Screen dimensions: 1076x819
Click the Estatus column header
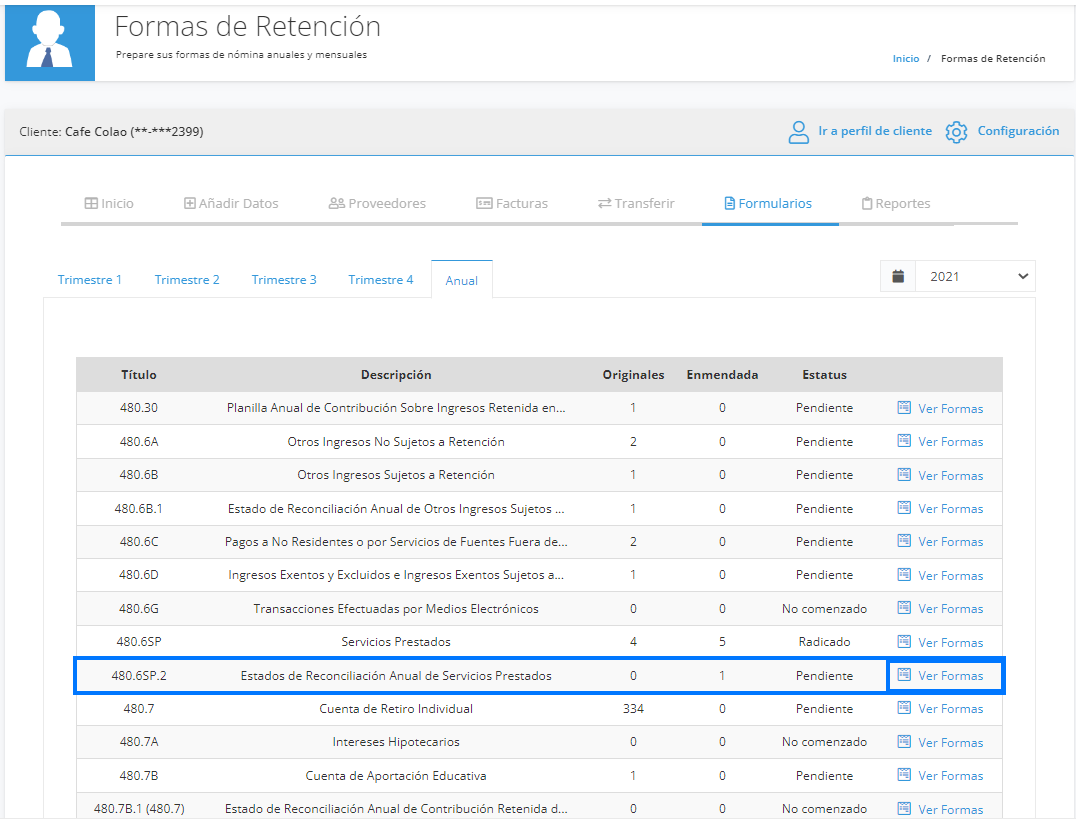click(824, 375)
